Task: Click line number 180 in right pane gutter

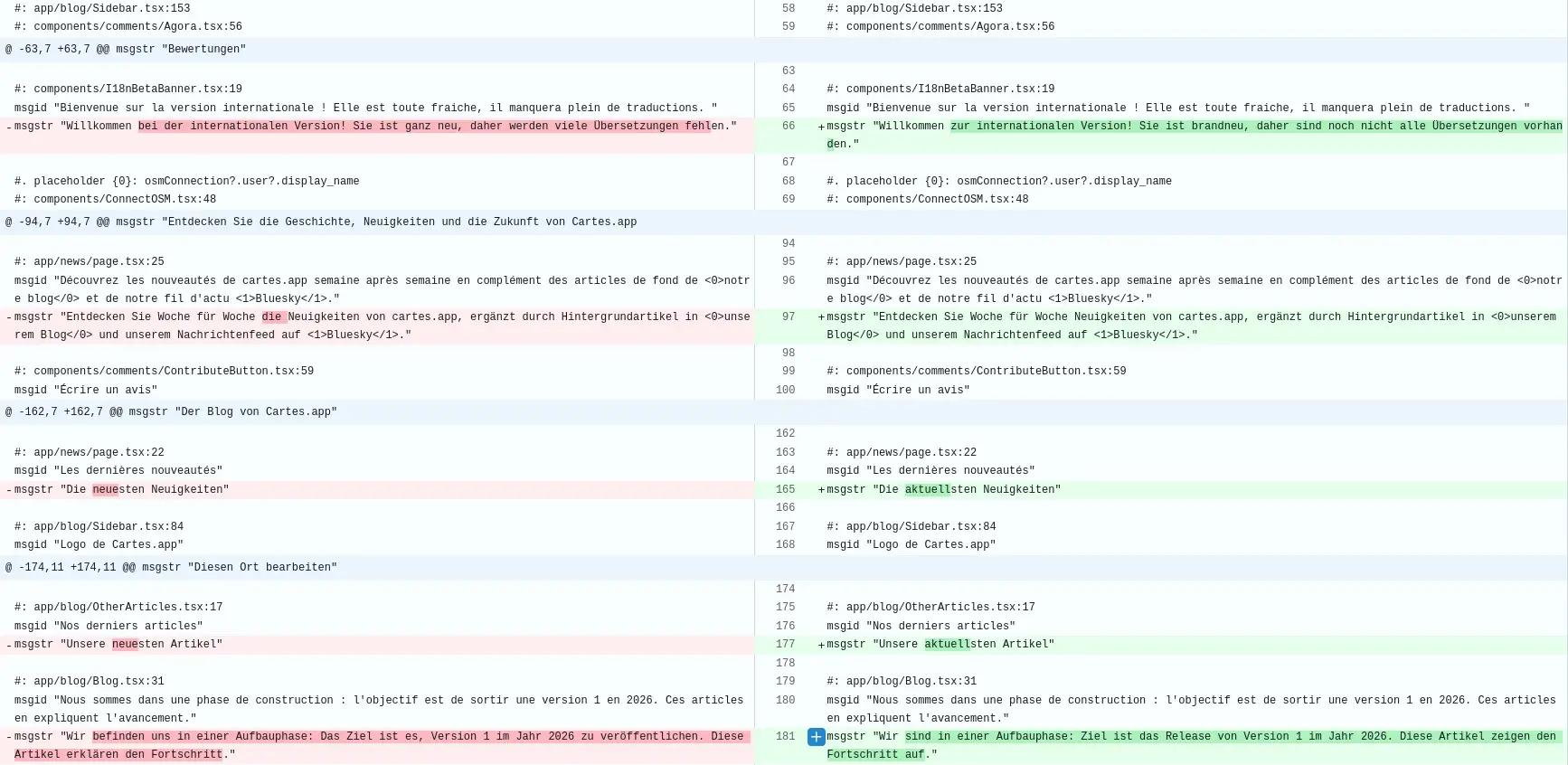Action: (785, 701)
